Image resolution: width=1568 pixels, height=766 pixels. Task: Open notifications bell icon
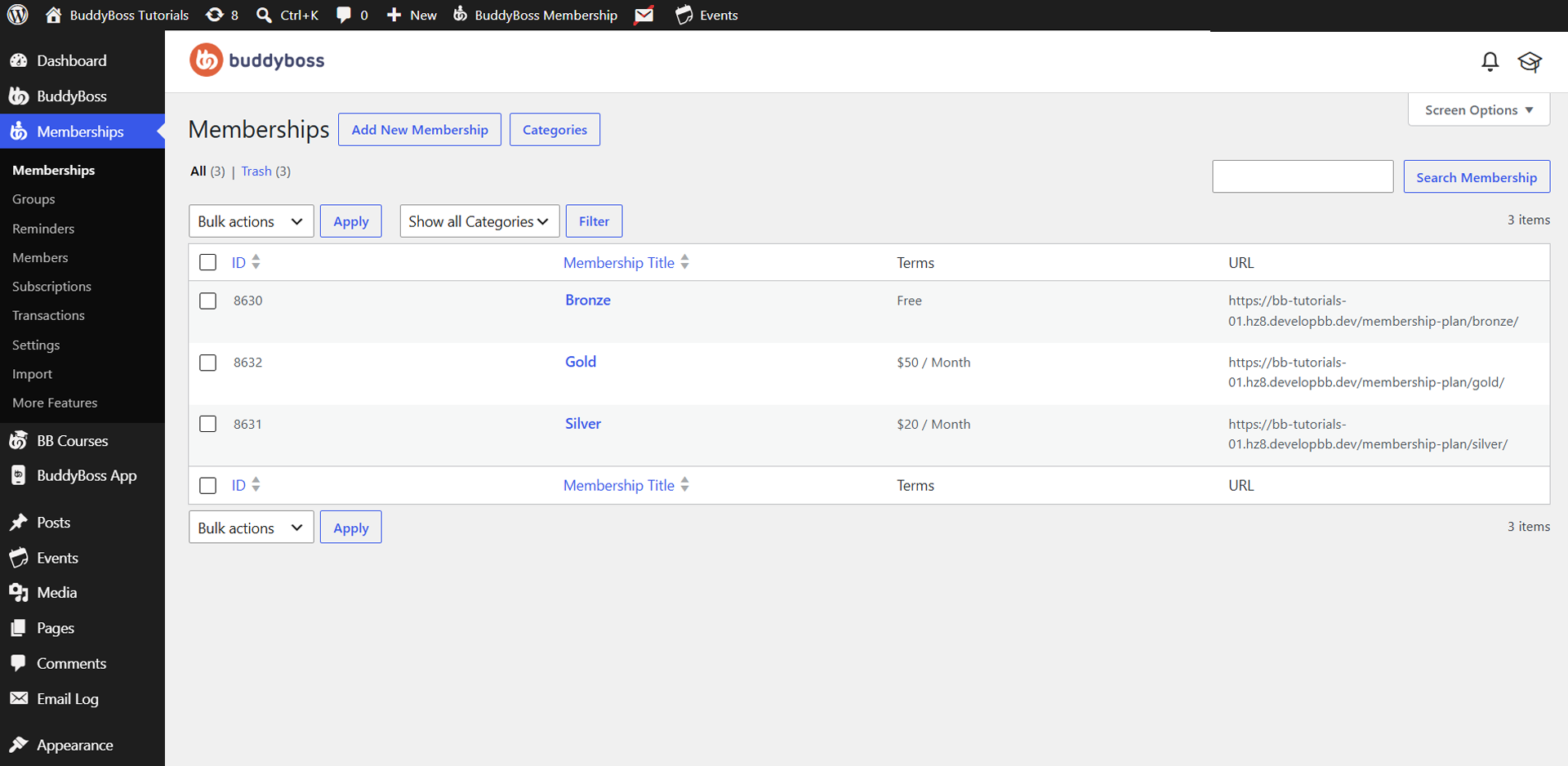[1490, 61]
